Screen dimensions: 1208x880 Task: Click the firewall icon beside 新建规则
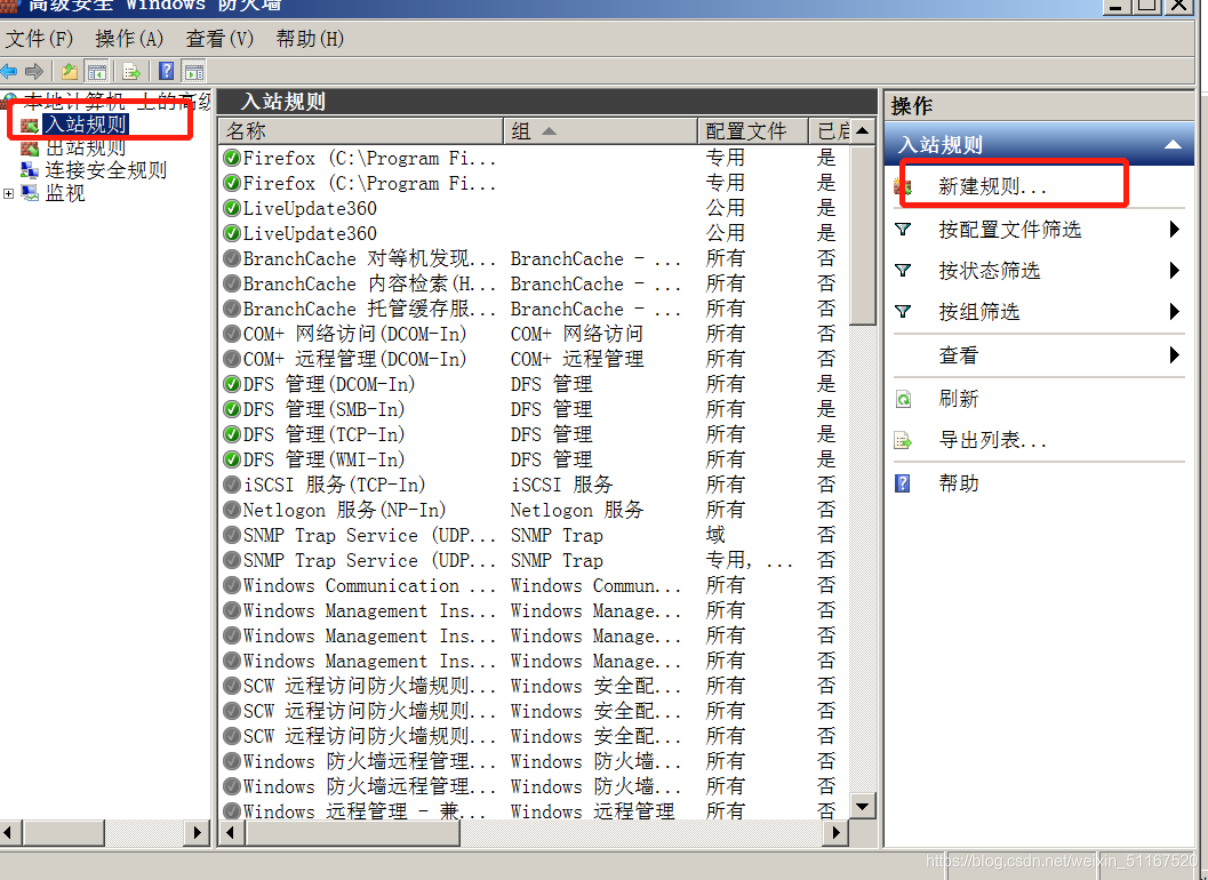tap(903, 187)
